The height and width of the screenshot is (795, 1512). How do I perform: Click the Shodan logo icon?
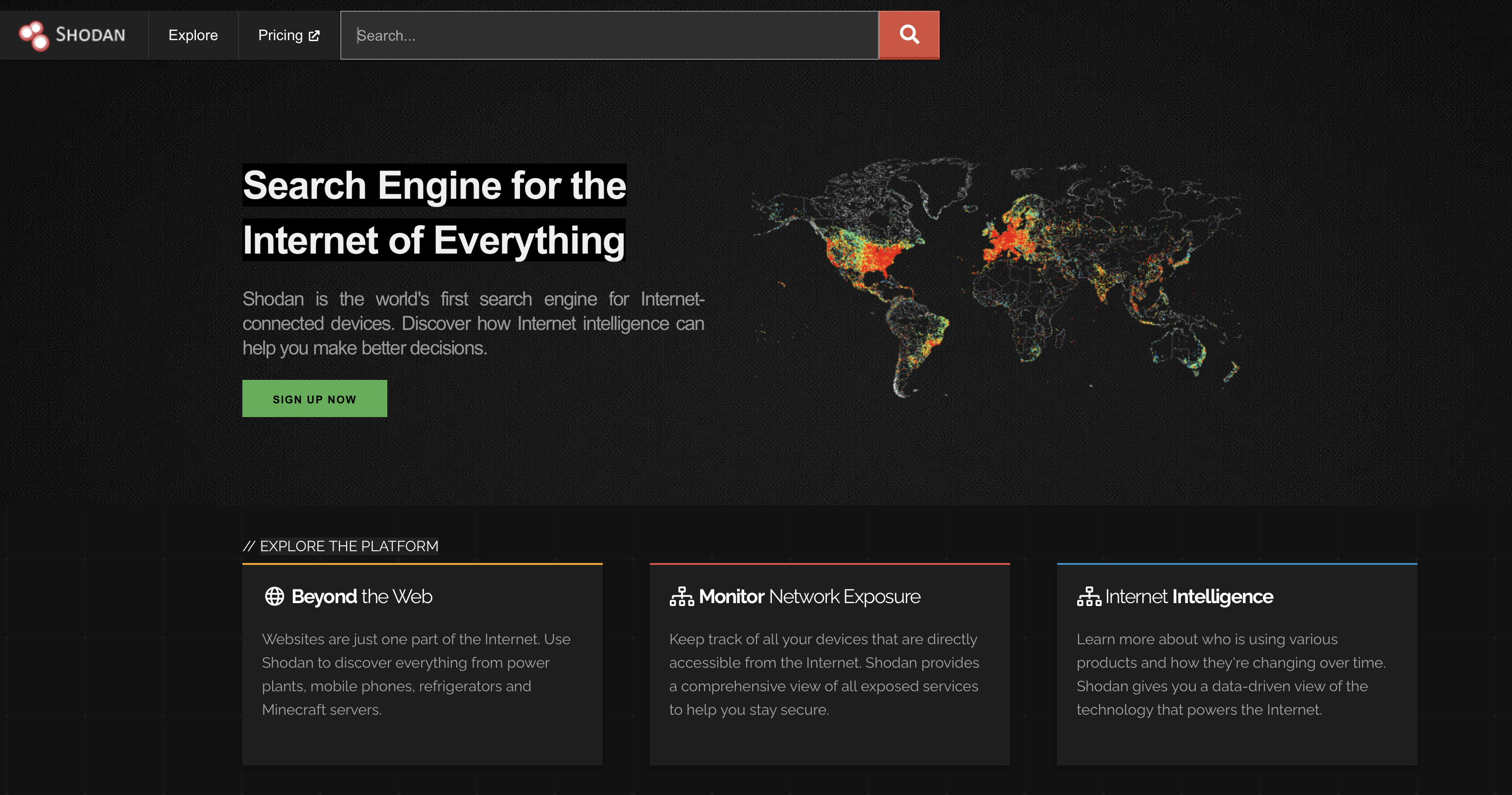[33, 35]
